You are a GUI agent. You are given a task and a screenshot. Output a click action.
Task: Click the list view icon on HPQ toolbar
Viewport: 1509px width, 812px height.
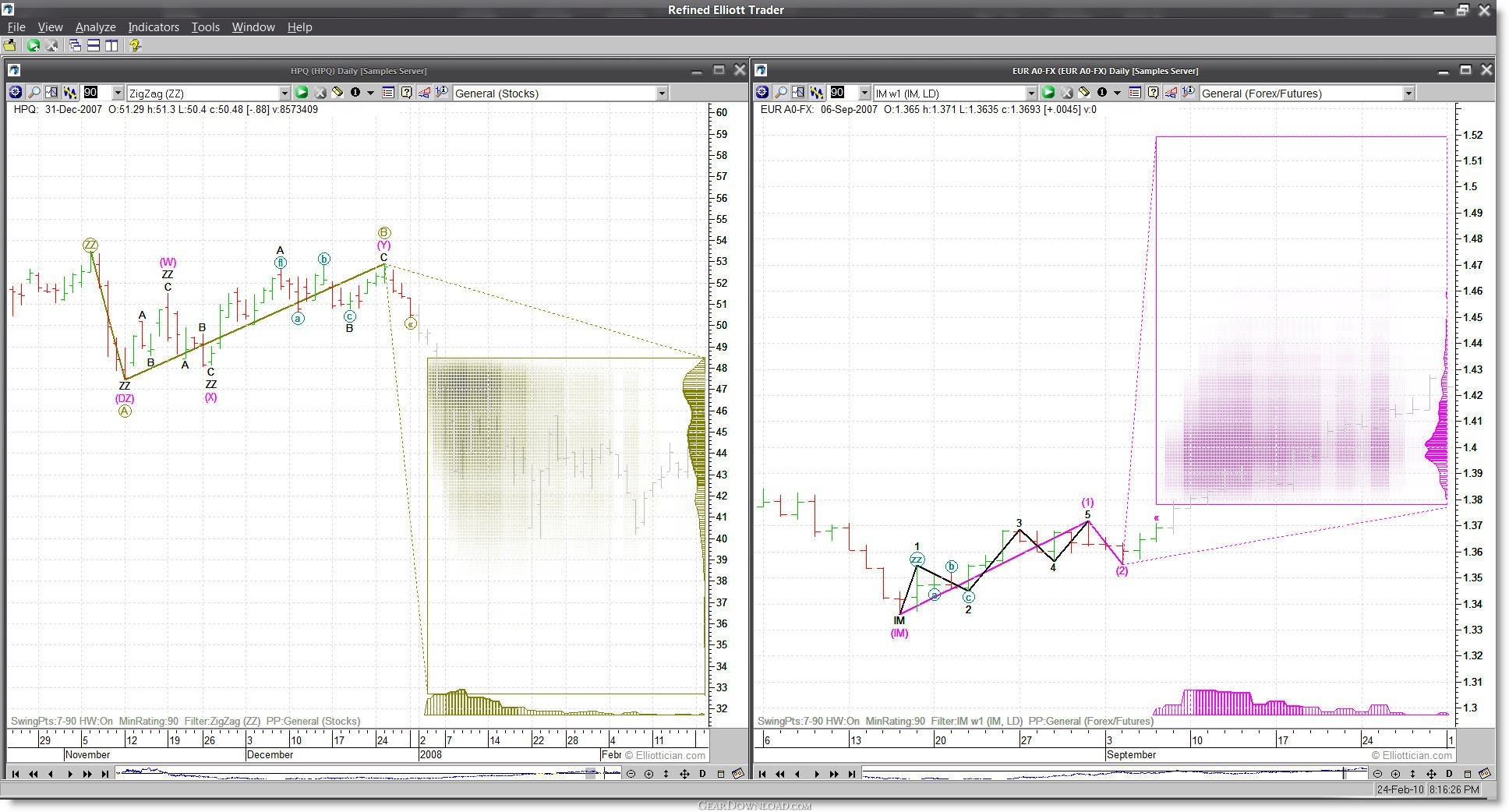[x=388, y=93]
